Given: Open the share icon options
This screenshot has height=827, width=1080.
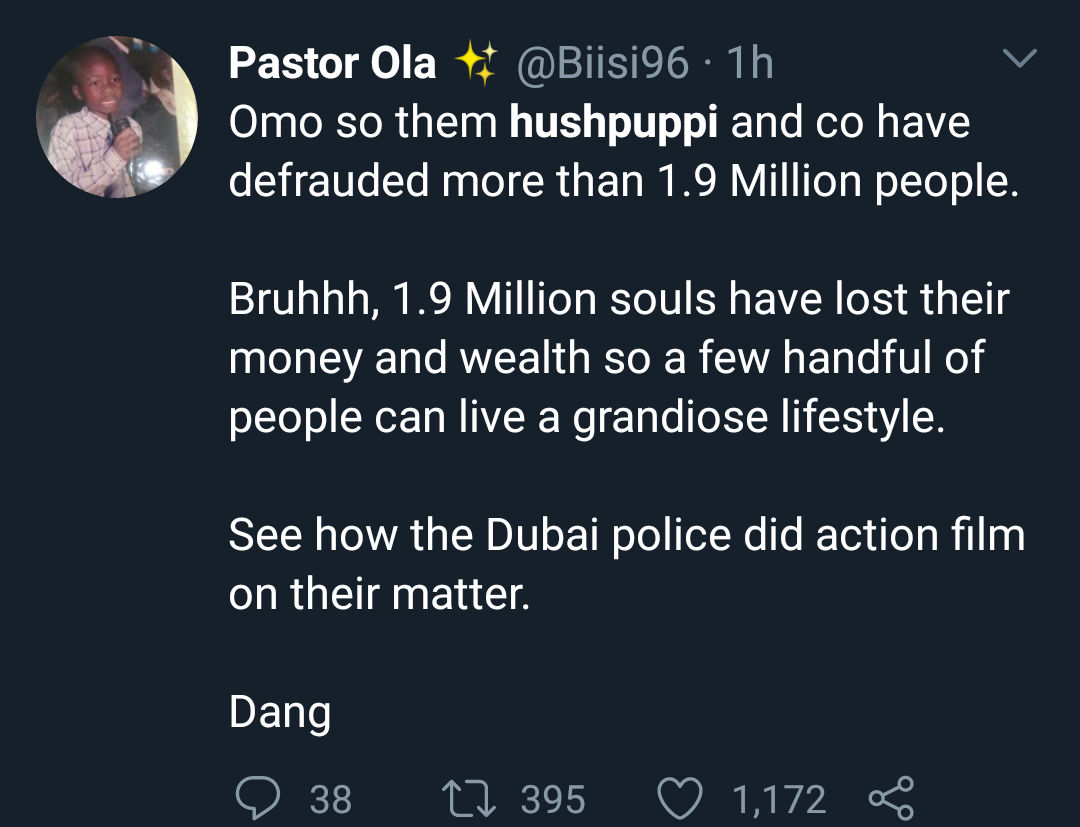Looking at the screenshot, I should click(x=892, y=799).
